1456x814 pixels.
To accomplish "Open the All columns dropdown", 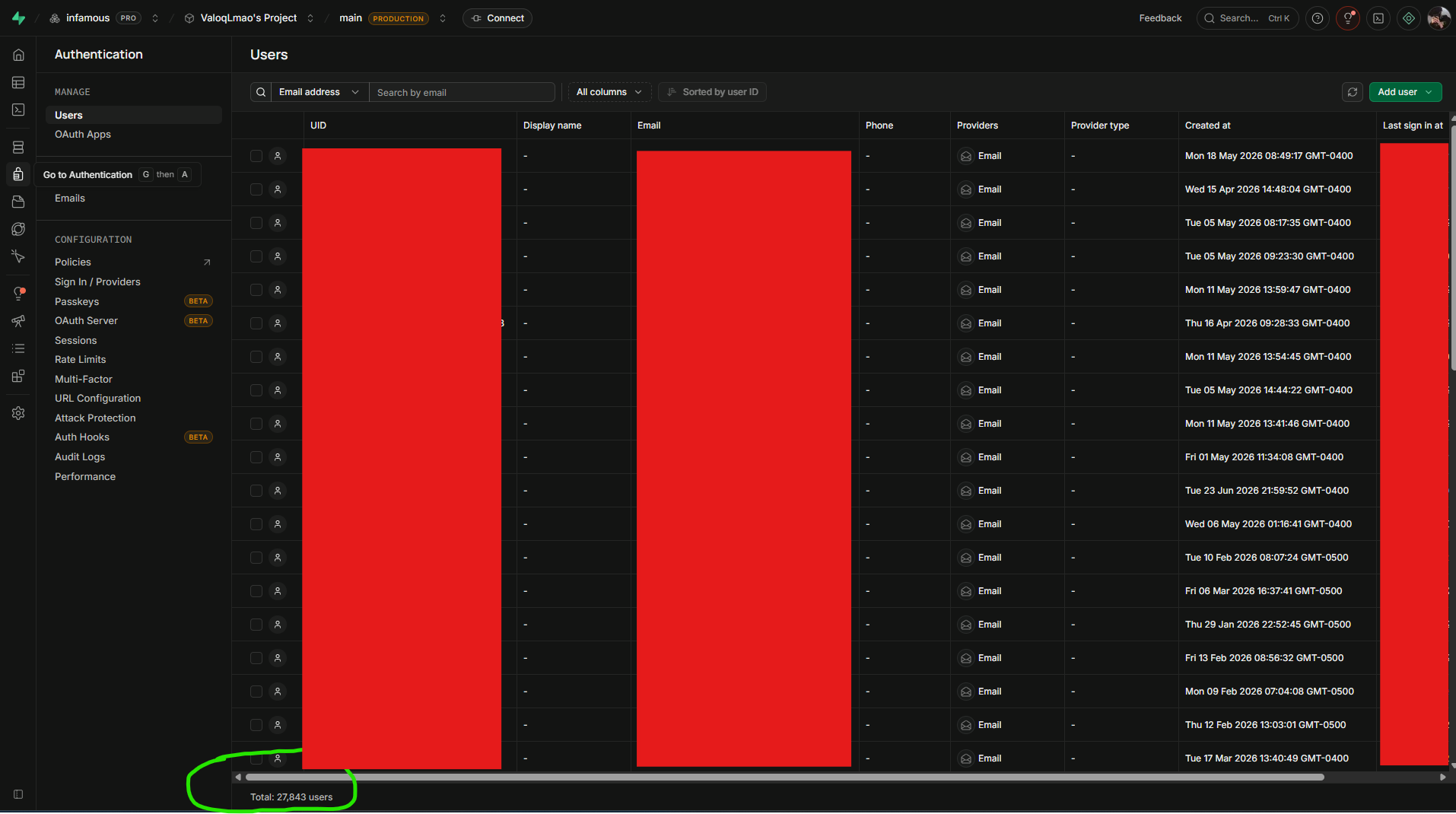I will pos(609,92).
